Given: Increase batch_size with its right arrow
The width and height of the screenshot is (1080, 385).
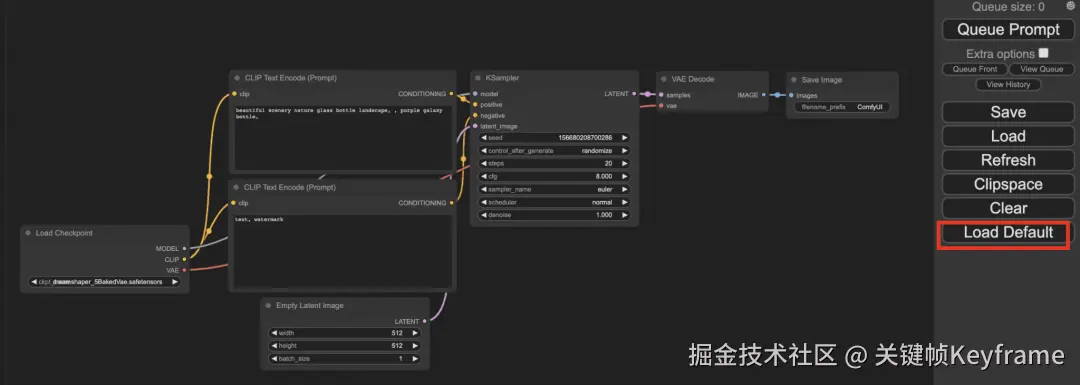Looking at the screenshot, I should (x=415, y=359).
